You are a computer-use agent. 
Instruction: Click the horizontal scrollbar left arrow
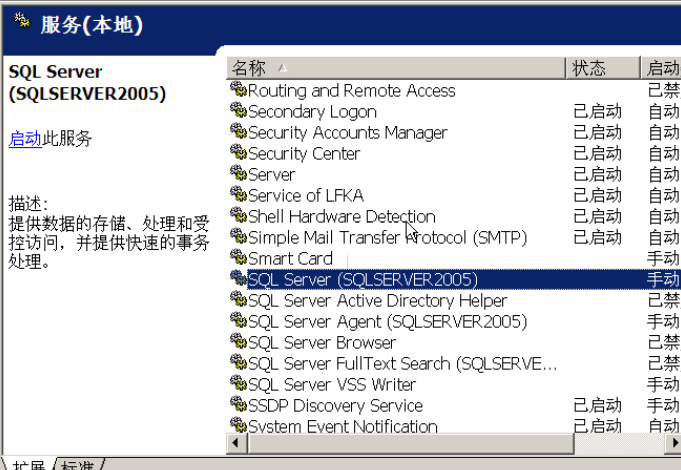click(x=236, y=443)
